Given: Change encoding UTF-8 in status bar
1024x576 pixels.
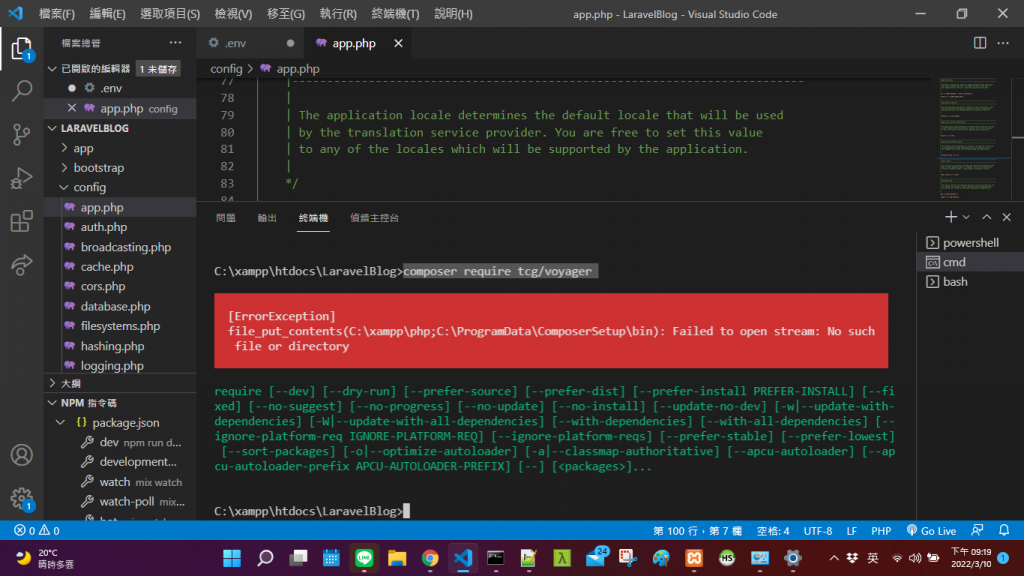Looking at the screenshot, I should tap(818, 530).
